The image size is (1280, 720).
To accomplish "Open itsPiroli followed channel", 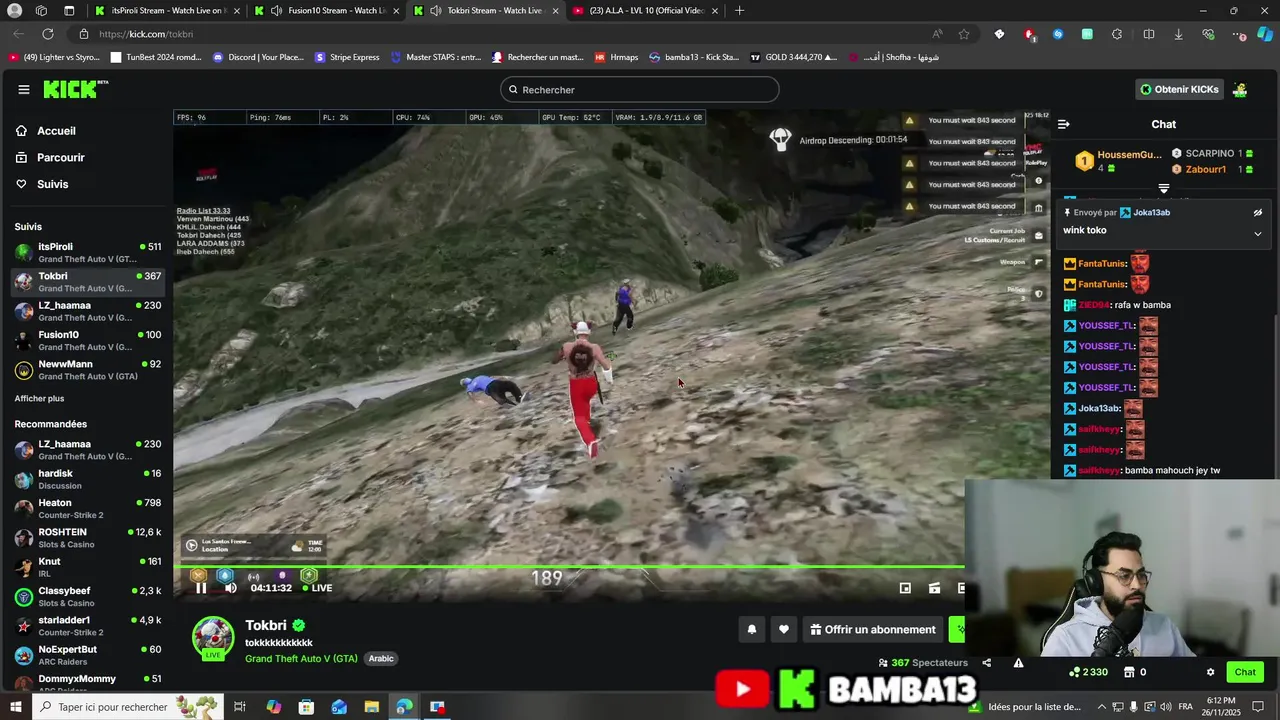I will pyautogui.click(x=88, y=252).
